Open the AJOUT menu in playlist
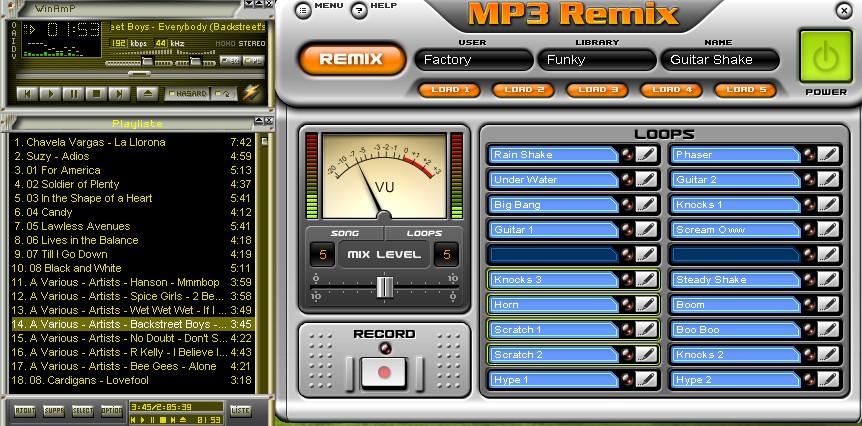The image size is (862, 426). point(25,411)
